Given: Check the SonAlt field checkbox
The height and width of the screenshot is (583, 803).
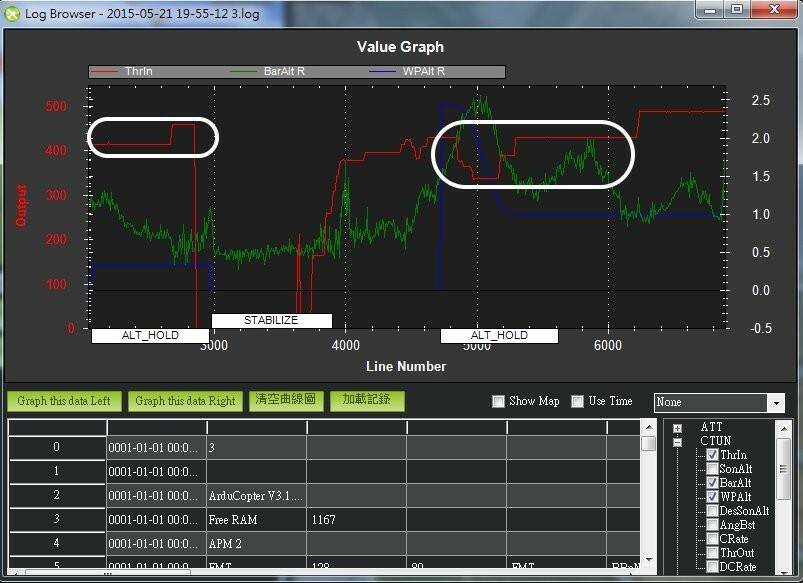Looking at the screenshot, I should [x=712, y=469].
